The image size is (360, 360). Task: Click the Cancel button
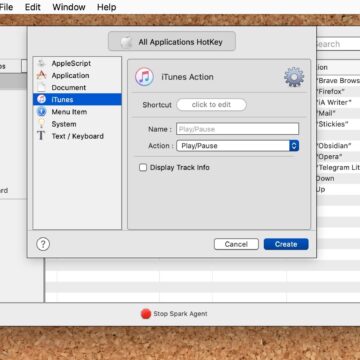236,244
